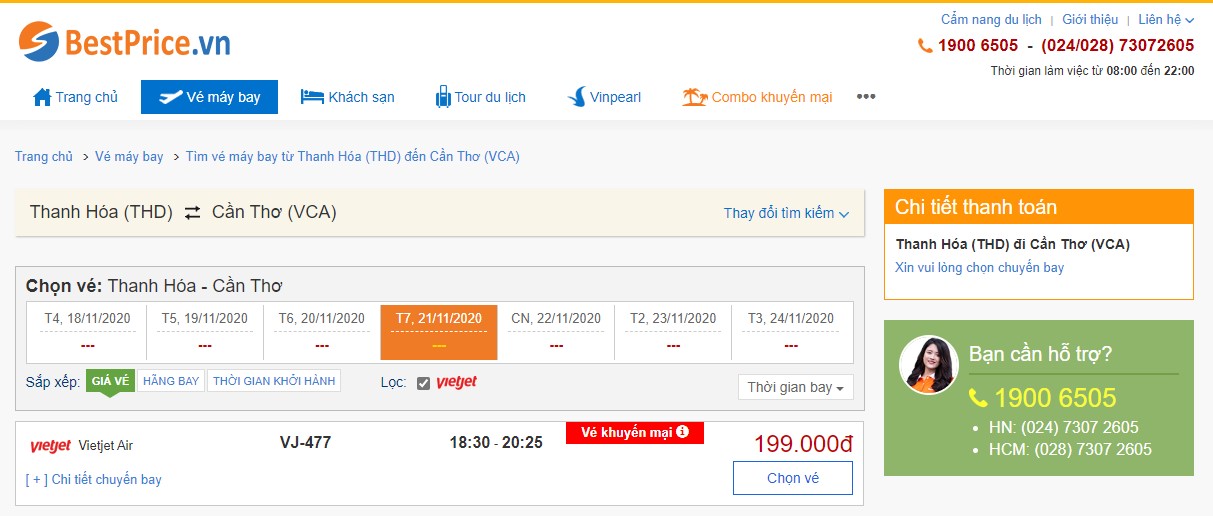Click the Chọn vé button
Viewport: 1213px width, 516px height.
(793, 478)
